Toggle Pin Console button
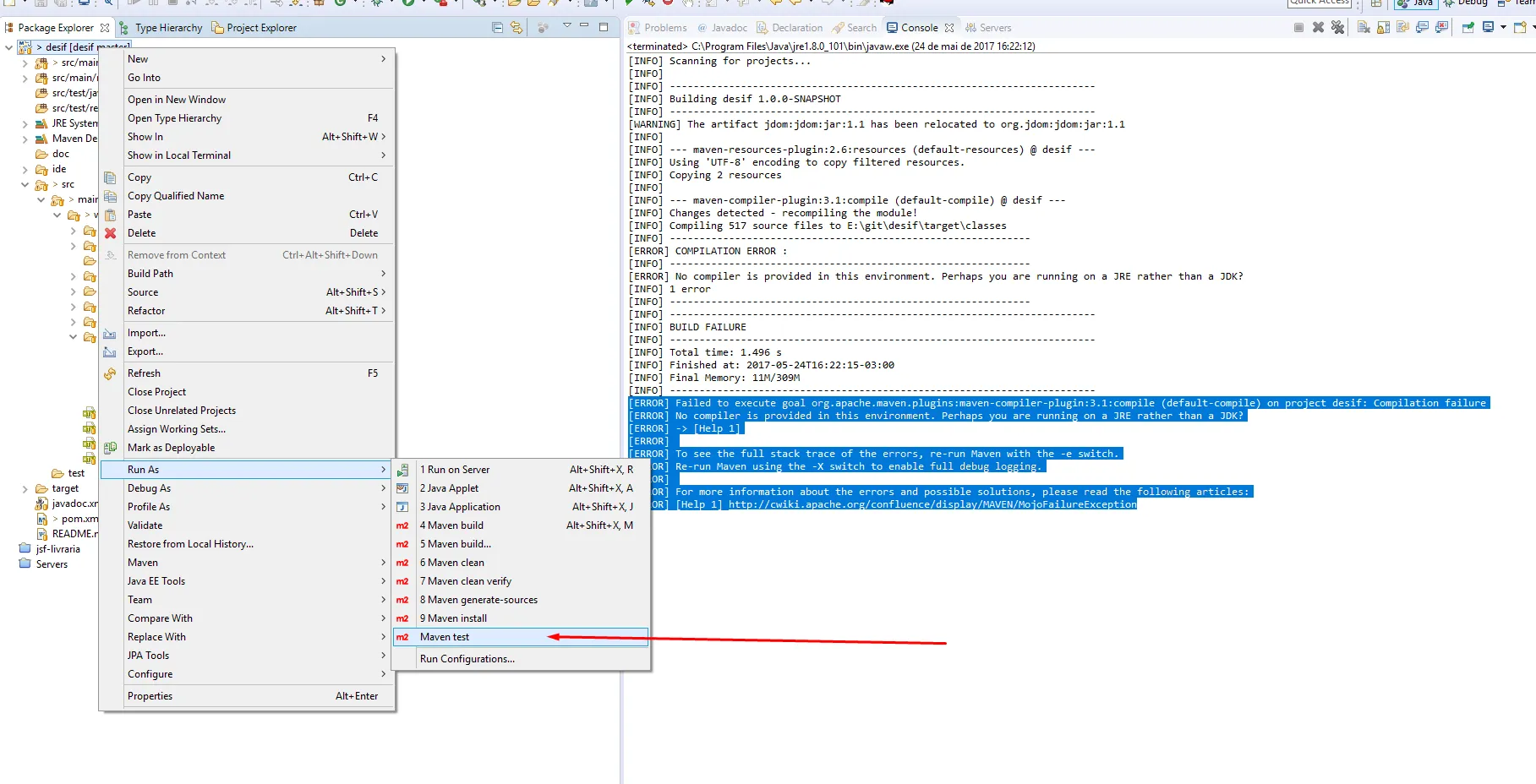This screenshot has height=784, width=1536. (x=1468, y=28)
